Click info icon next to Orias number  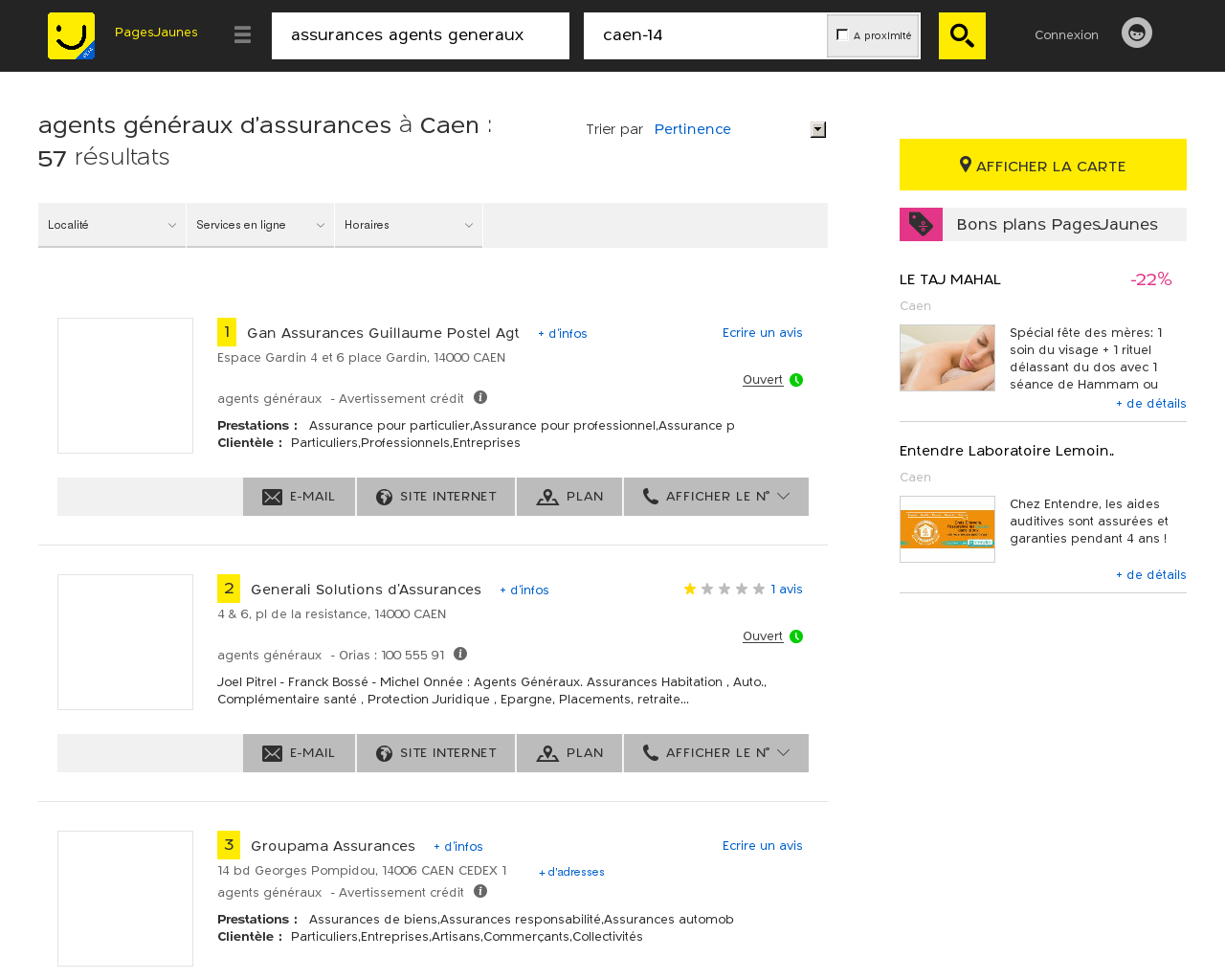(x=460, y=654)
